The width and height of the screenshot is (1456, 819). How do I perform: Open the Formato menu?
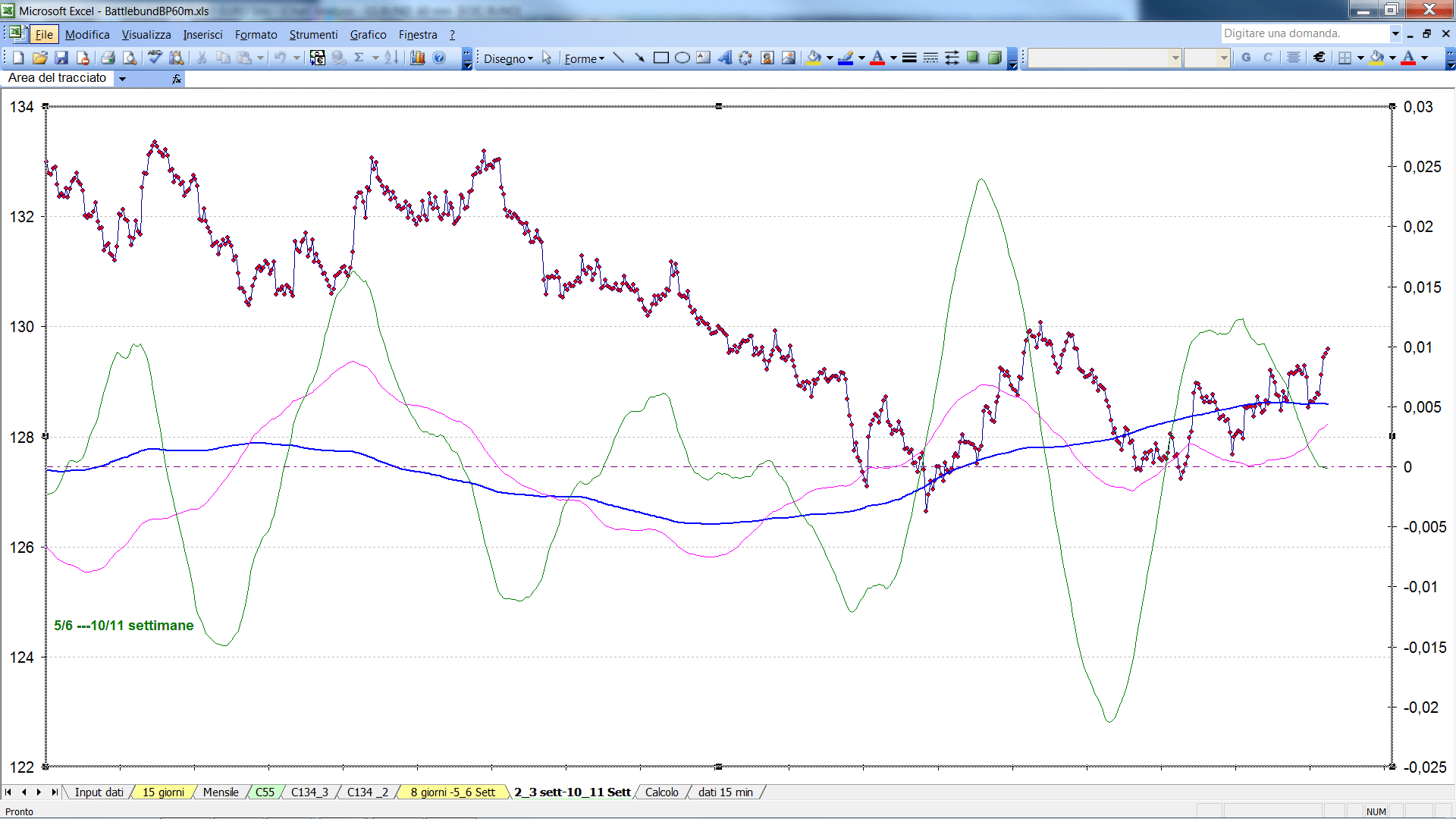tap(256, 35)
